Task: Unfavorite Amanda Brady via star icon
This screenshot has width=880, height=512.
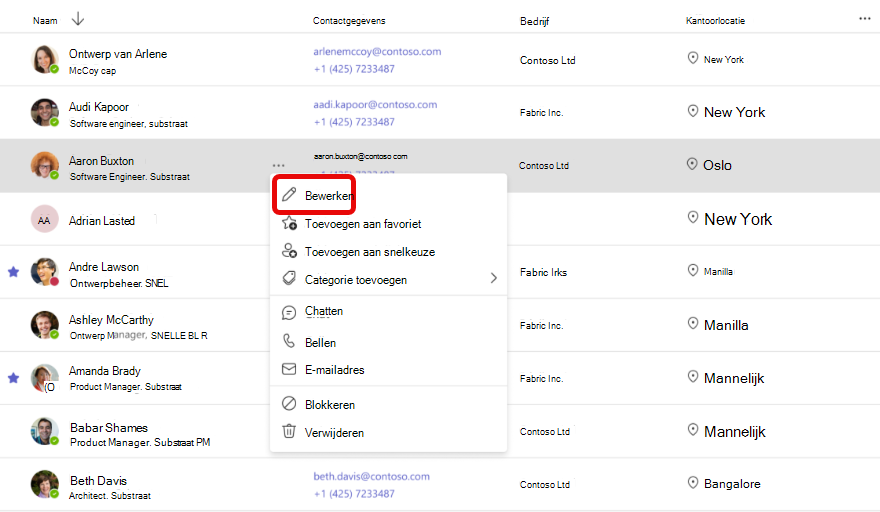Action: point(13,378)
